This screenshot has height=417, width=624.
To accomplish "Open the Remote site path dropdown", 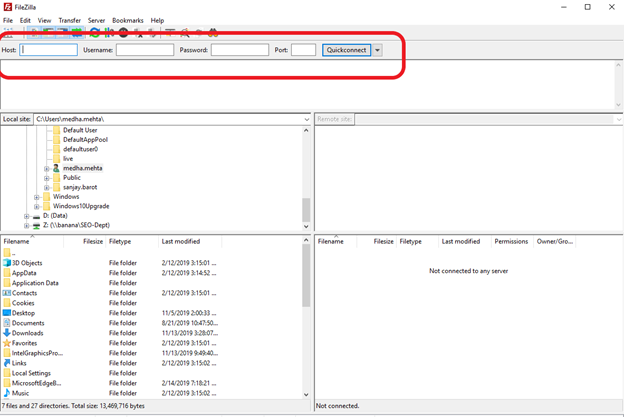I will tap(619, 119).
